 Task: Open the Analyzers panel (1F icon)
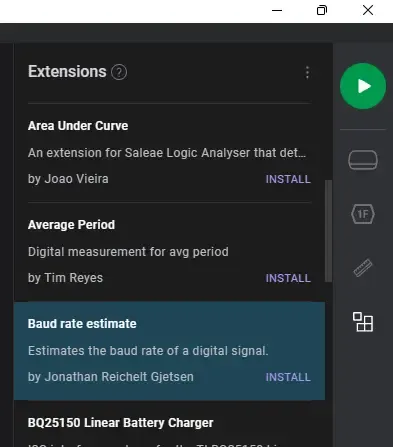(363, 214)
